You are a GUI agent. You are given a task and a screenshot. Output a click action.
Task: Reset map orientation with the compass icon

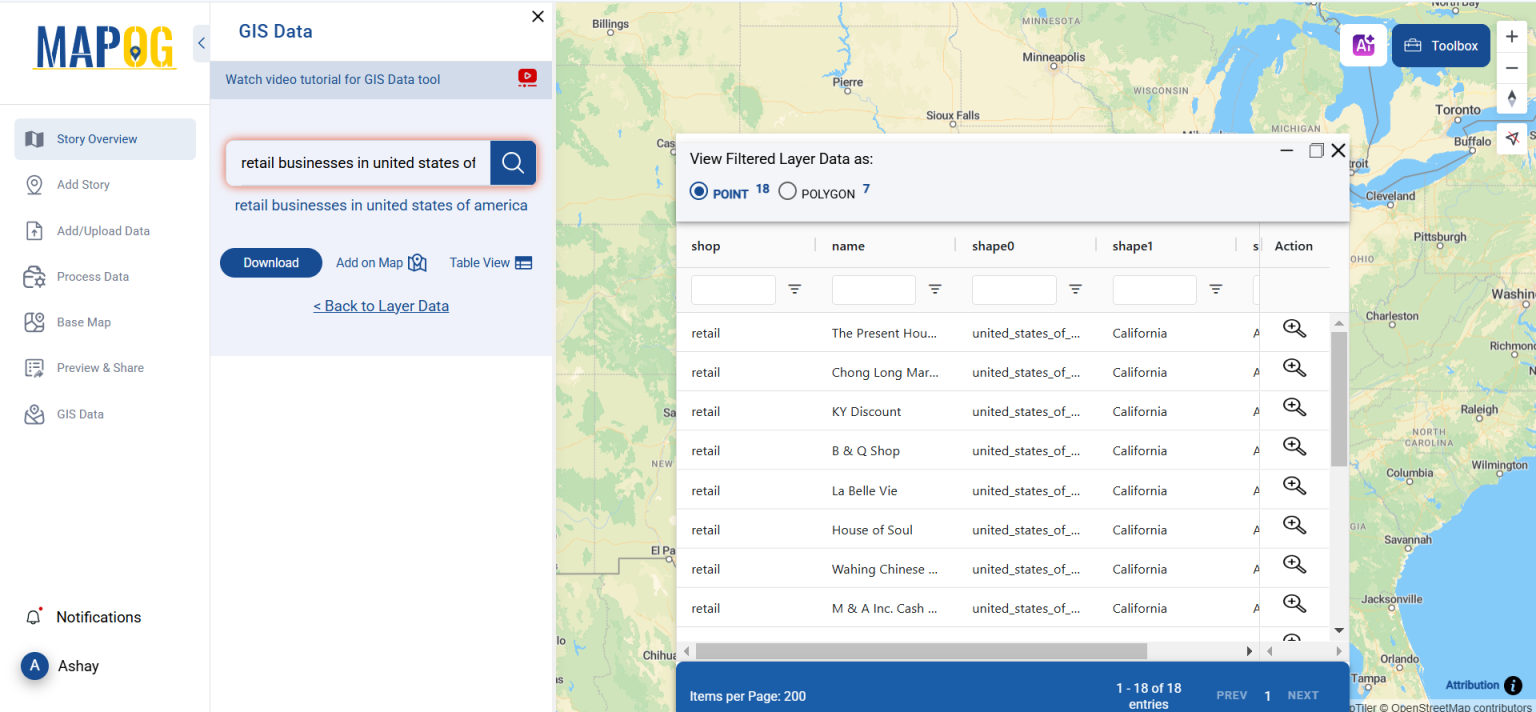(1512, 99)
